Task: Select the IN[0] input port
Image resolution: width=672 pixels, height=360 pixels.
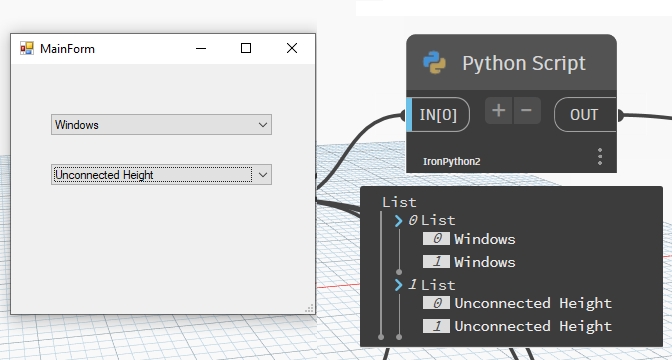Action: pyautogui.click(x=438, y=115)
